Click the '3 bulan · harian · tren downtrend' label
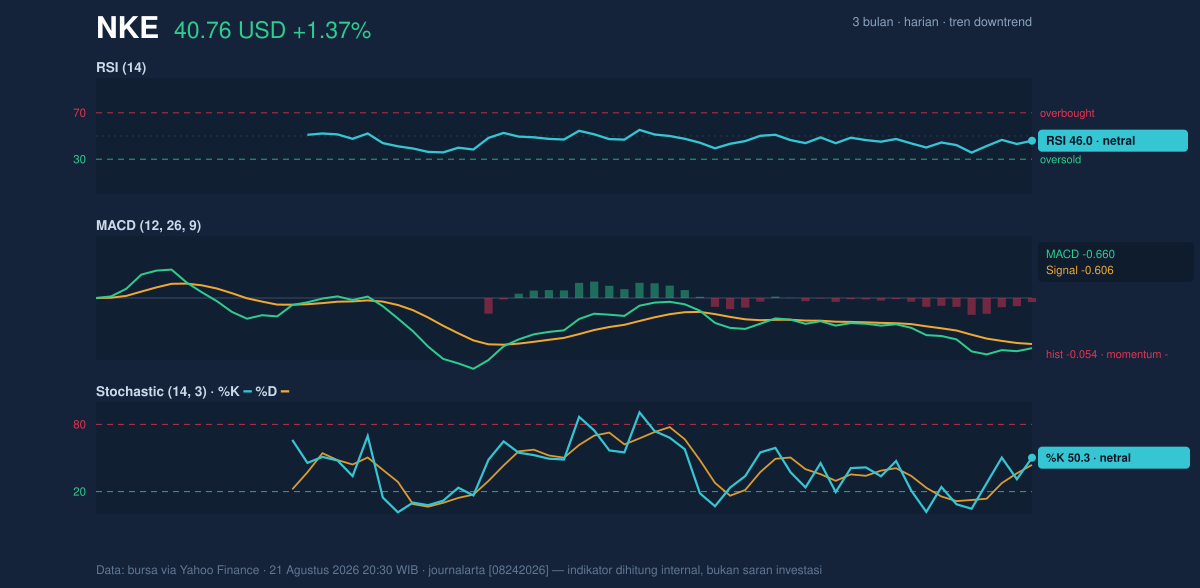The width and height of the screenshot is (1200, 588). click(942, 22)
